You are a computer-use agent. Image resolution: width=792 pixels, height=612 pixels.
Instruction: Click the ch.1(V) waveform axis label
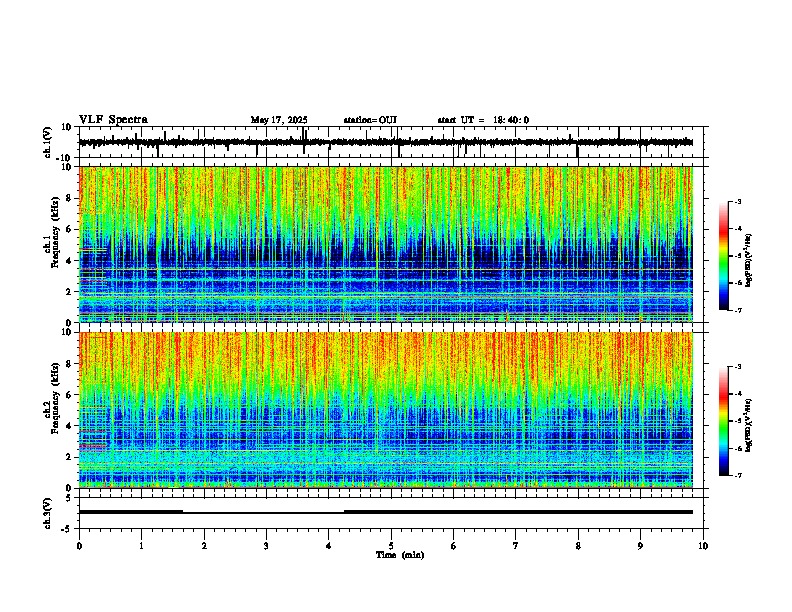[48, 142]
